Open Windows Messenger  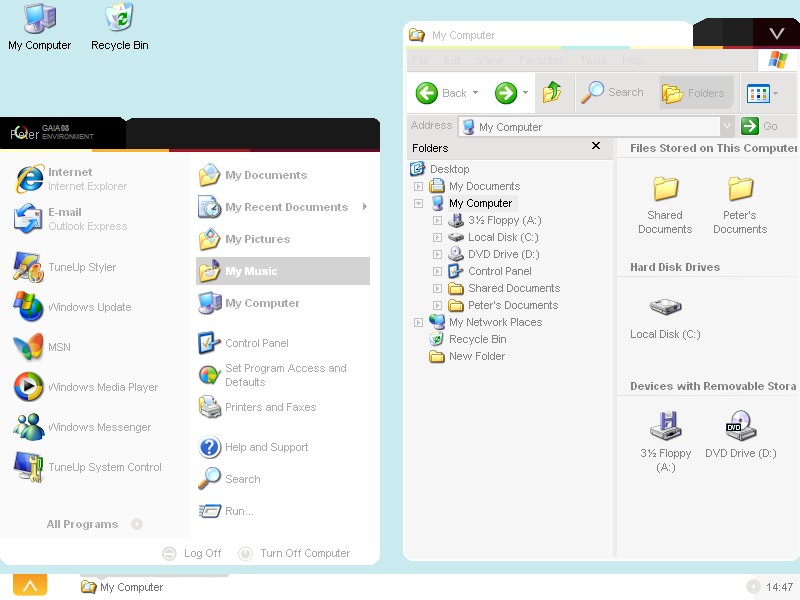coord(82,427)
